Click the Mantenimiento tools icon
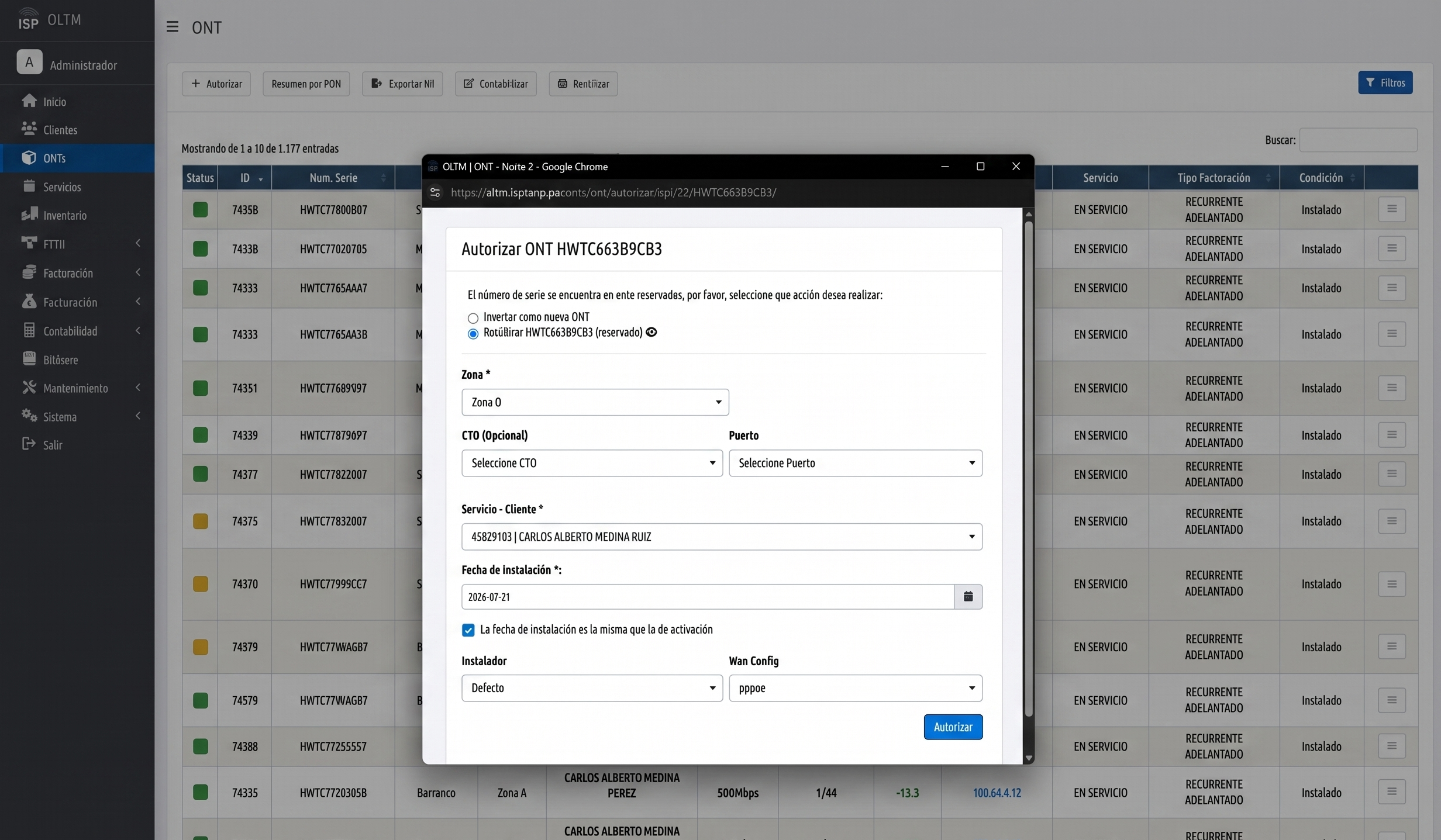1441x840 pixels. (x=29, y=388)
